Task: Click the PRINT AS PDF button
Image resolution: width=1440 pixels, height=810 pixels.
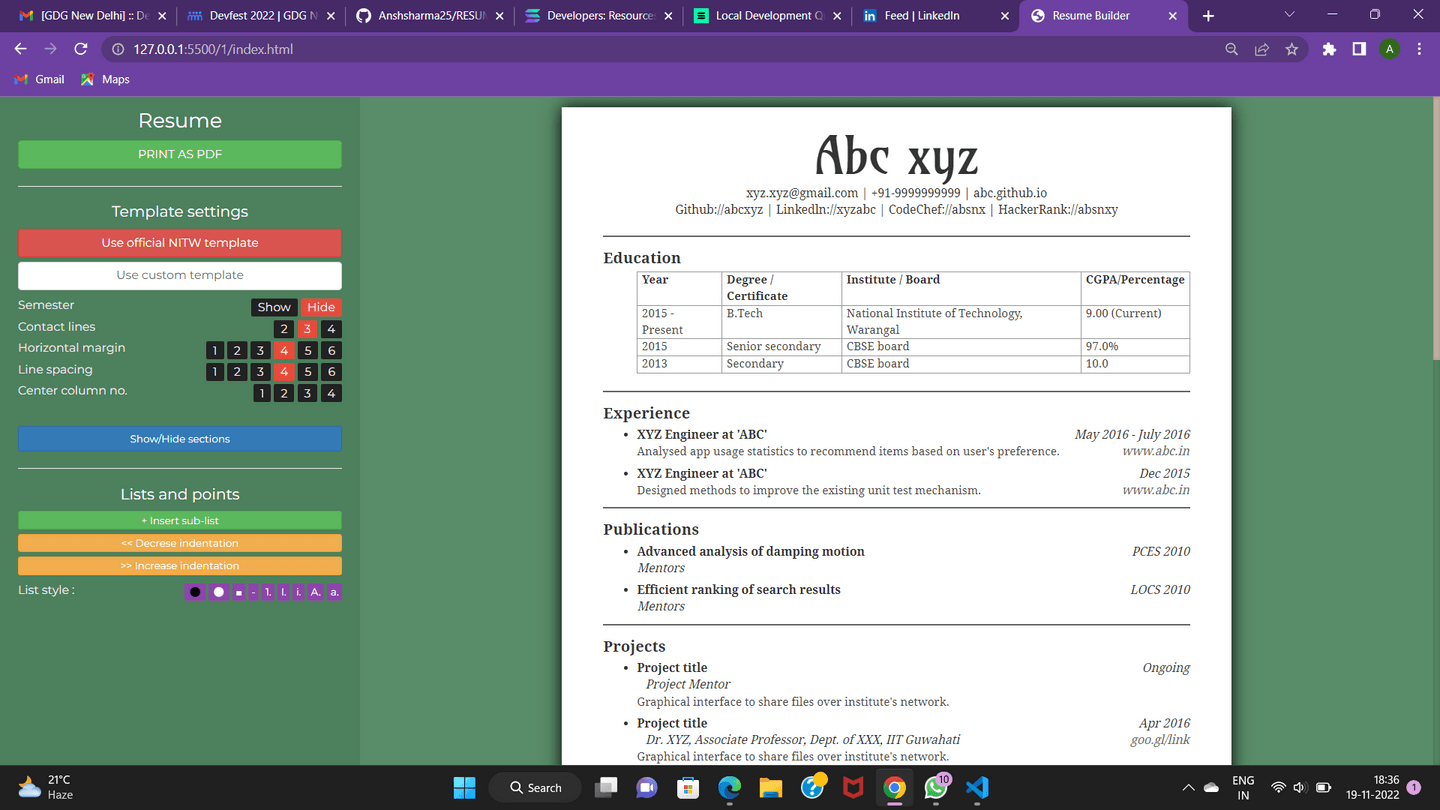Action: tap(180, 154)
